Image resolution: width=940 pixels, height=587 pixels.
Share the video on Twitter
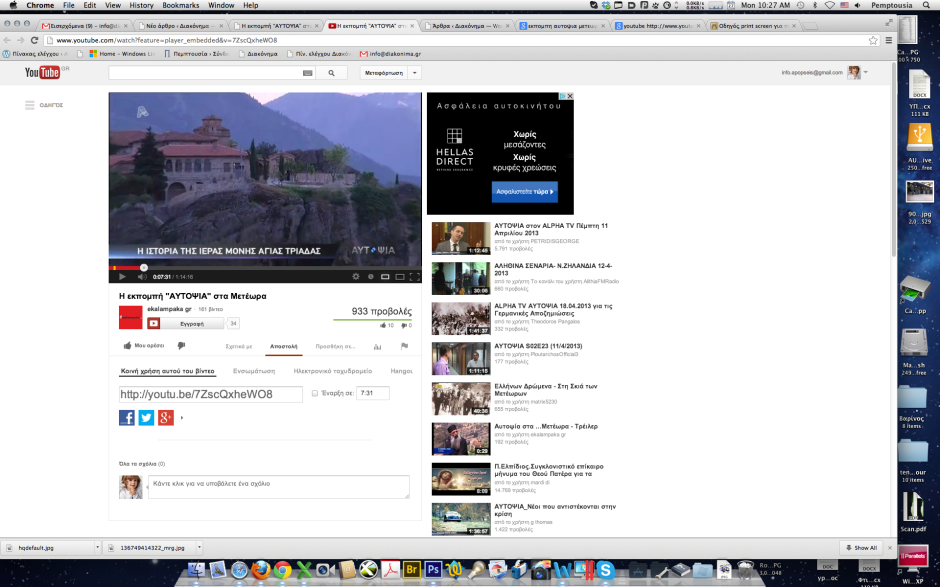point(146,418)
